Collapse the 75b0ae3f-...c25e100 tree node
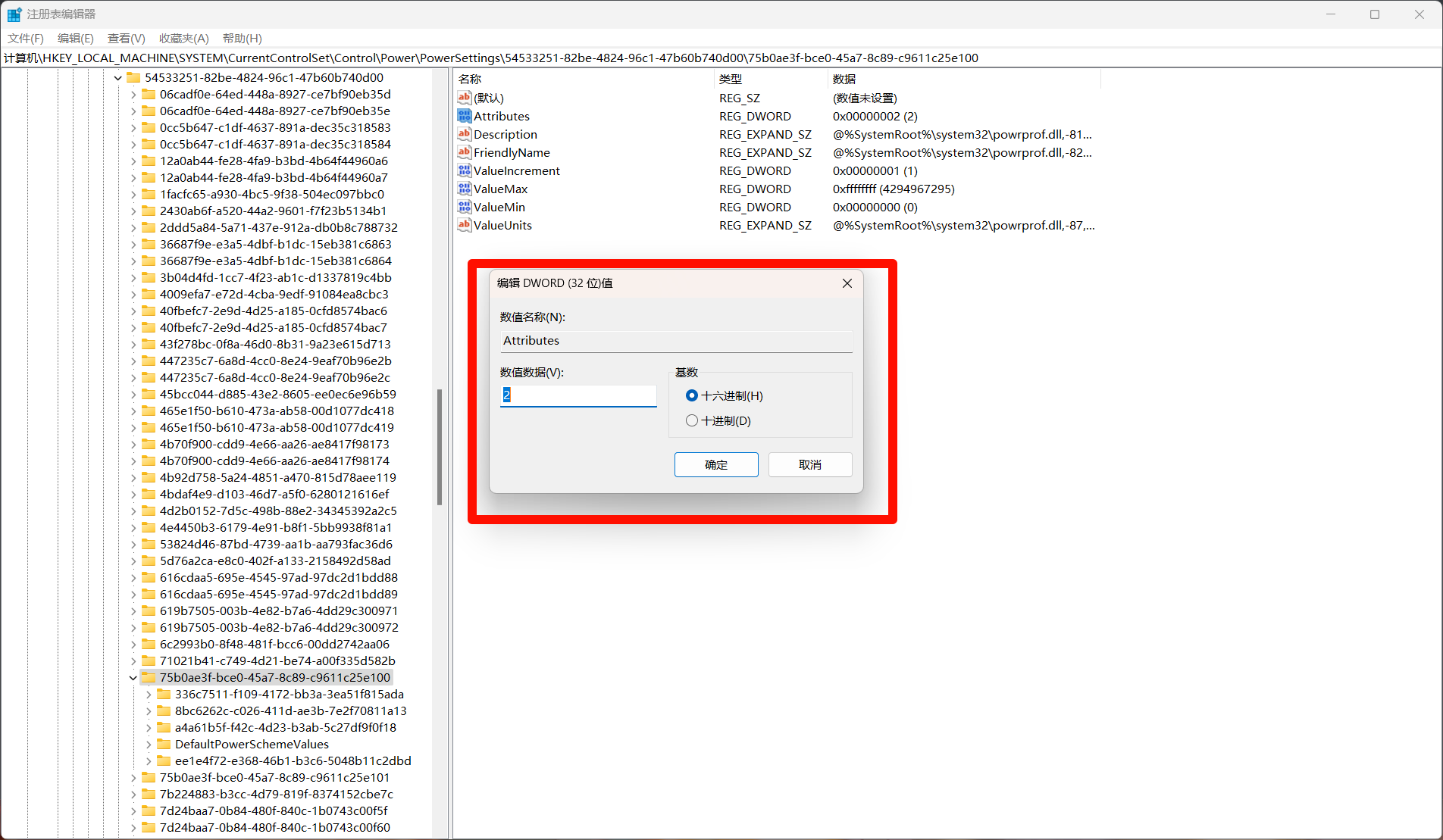The width and height of the screenshot is (1443, 840). (133, 678)
